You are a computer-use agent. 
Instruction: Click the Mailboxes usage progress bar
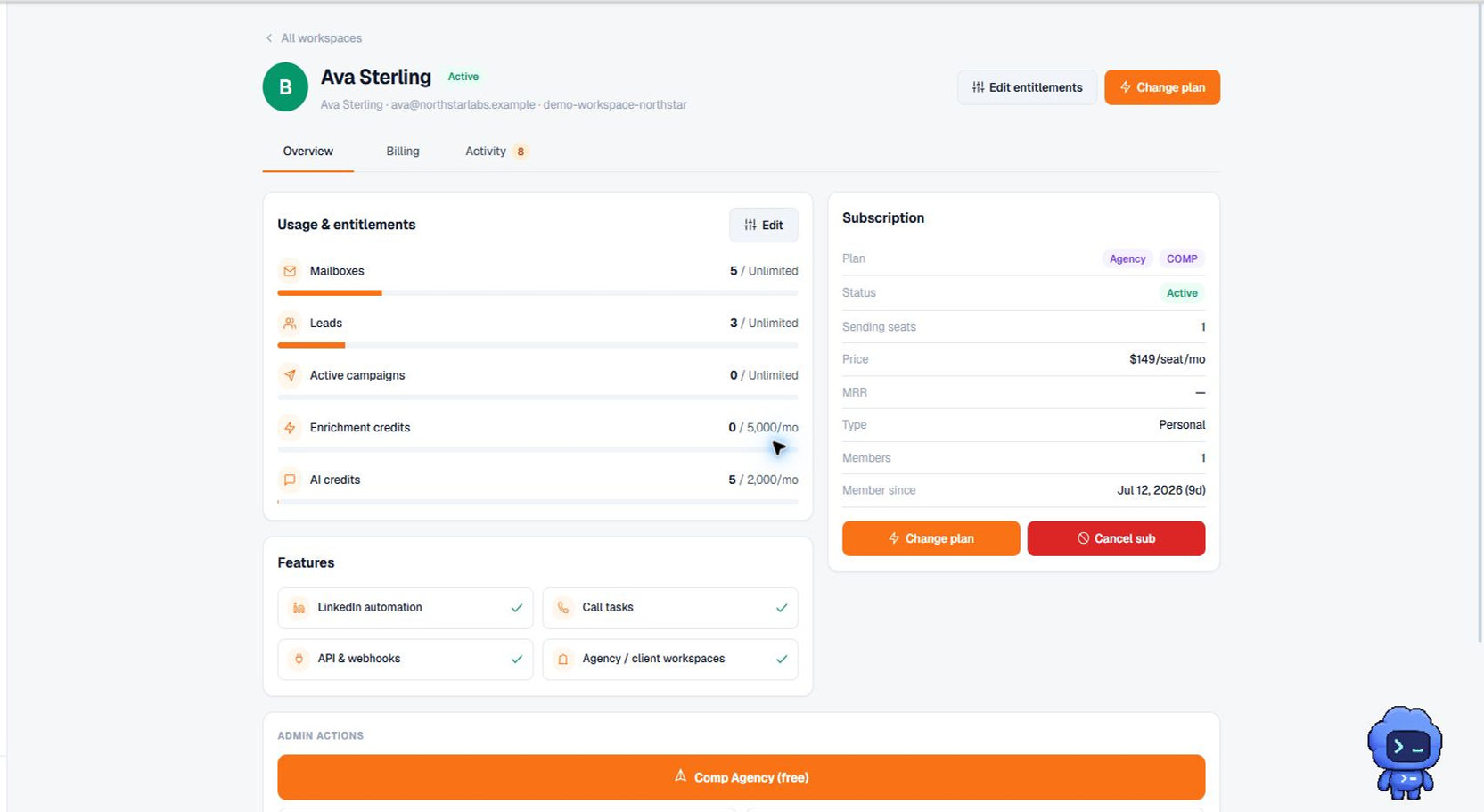537,292
